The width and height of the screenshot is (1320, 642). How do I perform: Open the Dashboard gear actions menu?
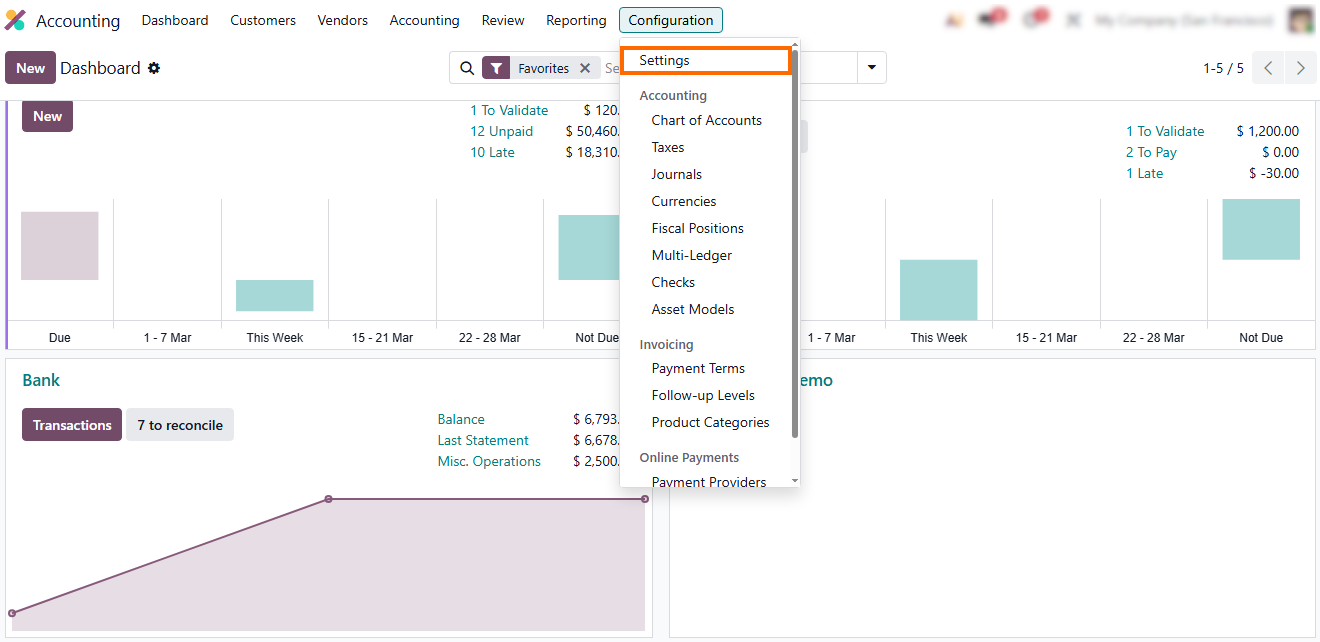(x=154, y=68)
